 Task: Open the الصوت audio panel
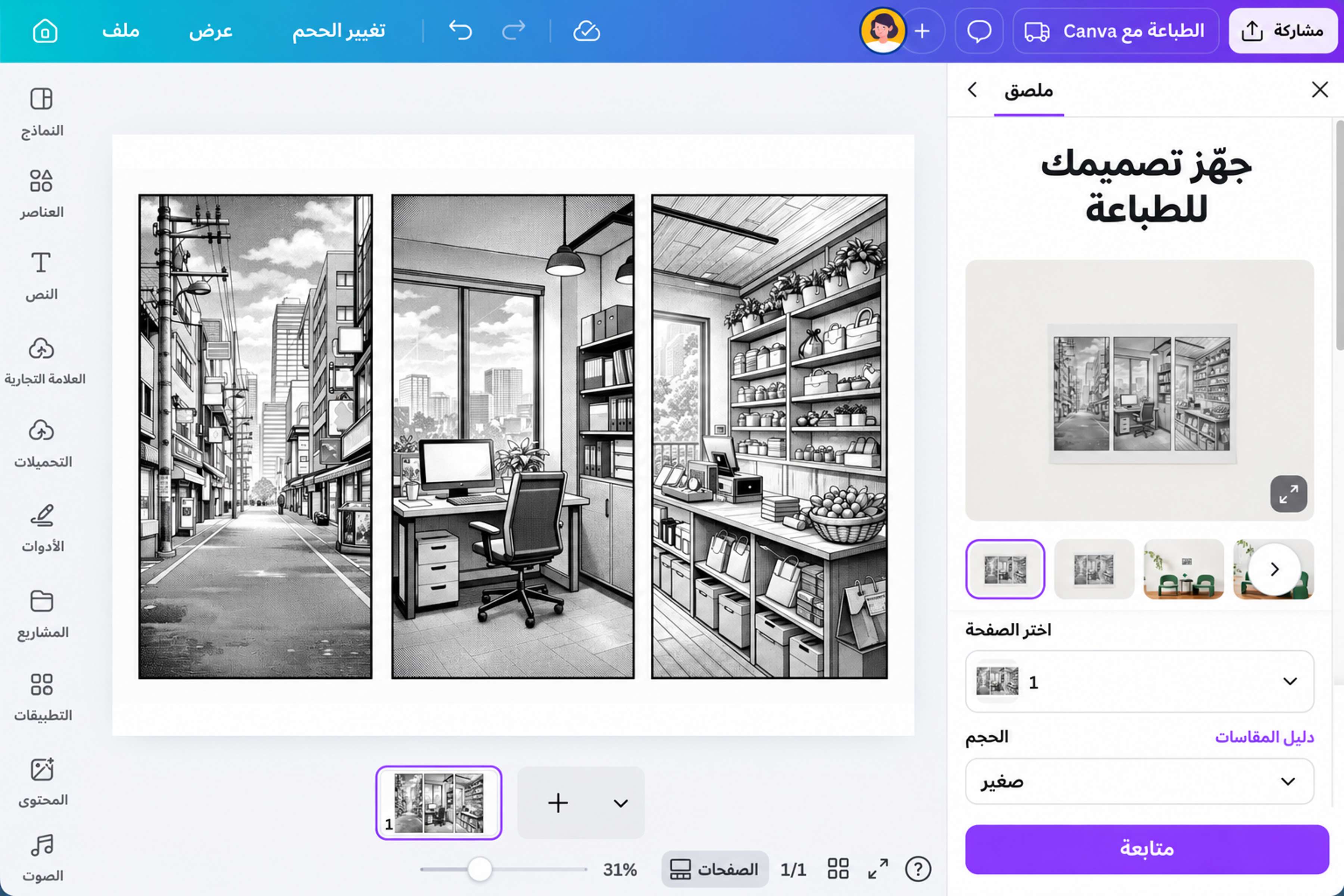43,858
